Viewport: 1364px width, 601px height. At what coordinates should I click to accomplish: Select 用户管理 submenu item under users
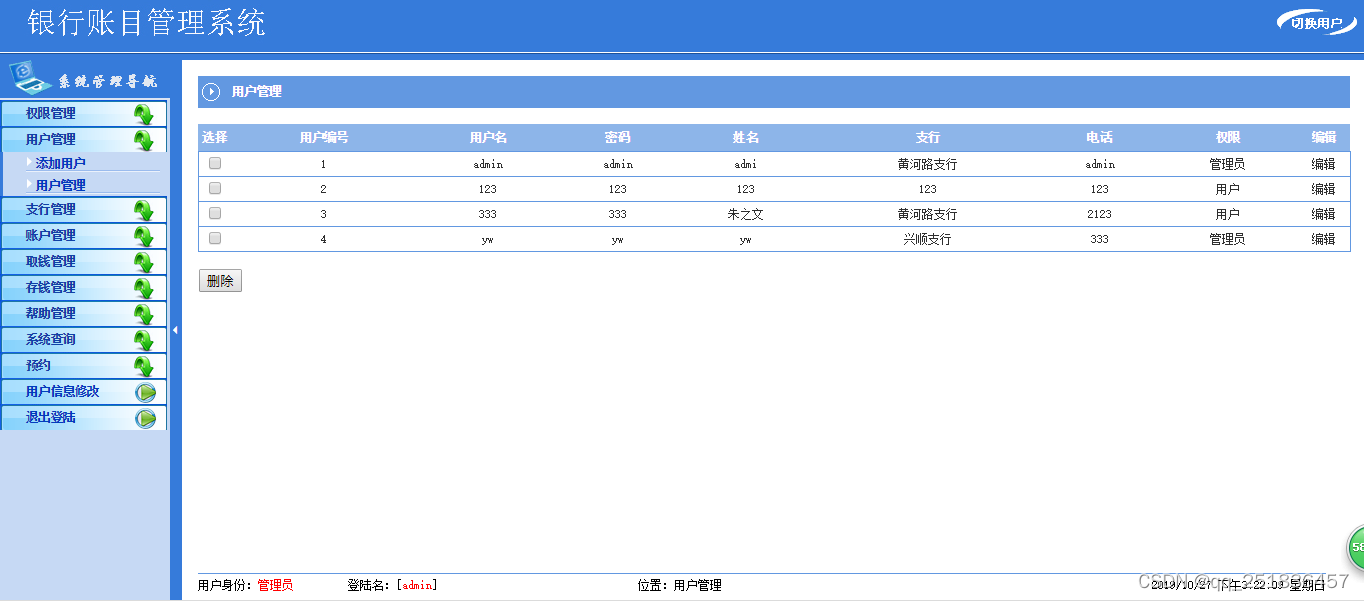tap(61, 185)
